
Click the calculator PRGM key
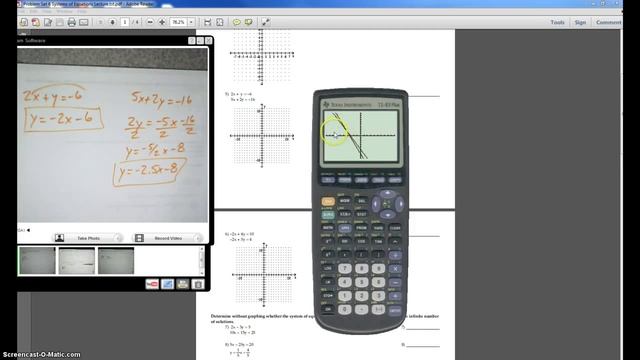362,228
